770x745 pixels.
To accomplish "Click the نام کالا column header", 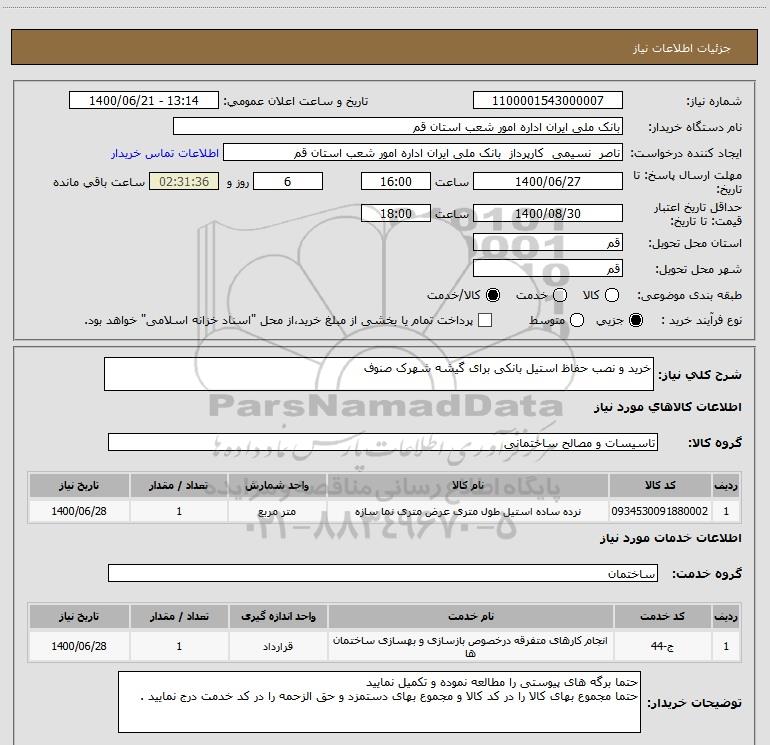I will tap(468, 485).
